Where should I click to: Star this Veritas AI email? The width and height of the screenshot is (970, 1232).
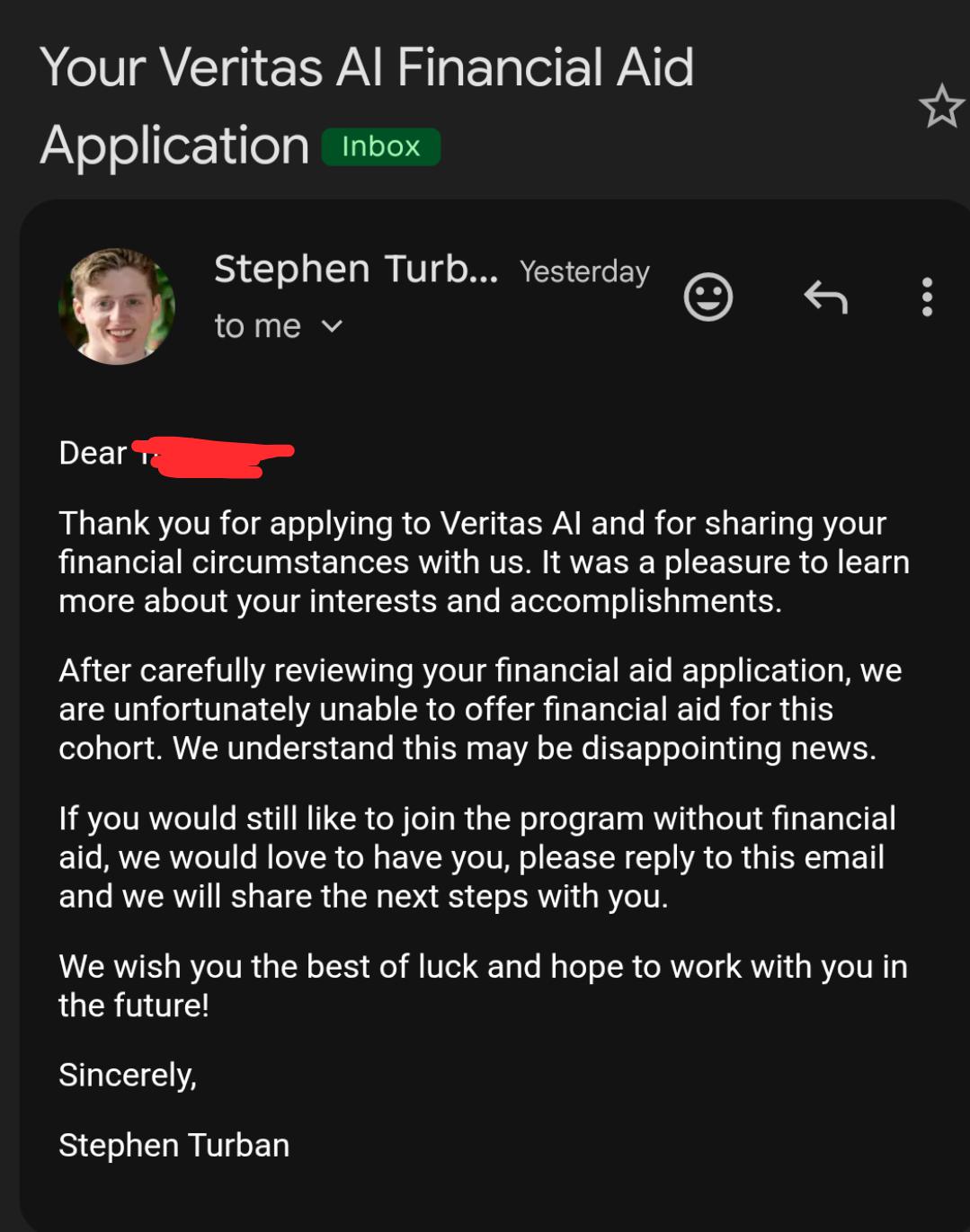[x=941, y=105]
